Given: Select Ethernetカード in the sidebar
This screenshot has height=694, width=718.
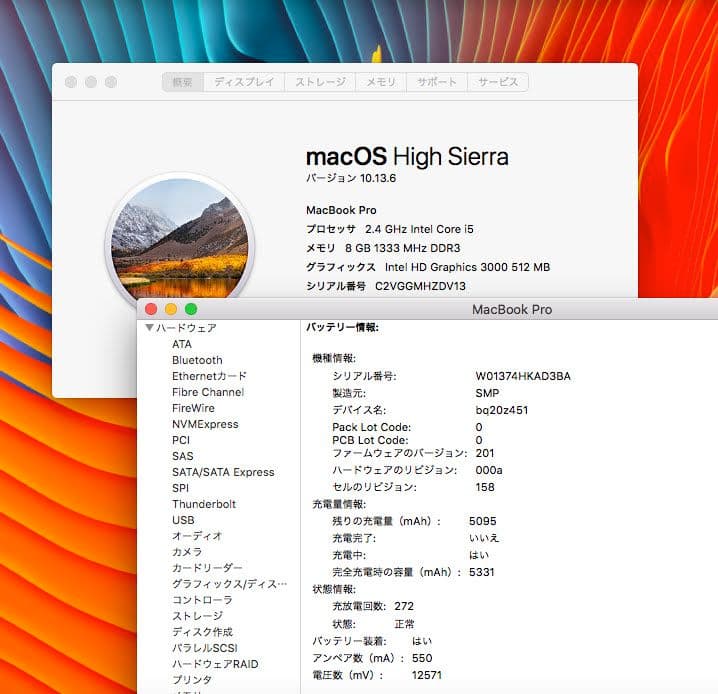Looking at the screenshot, I should click(209, 376).
